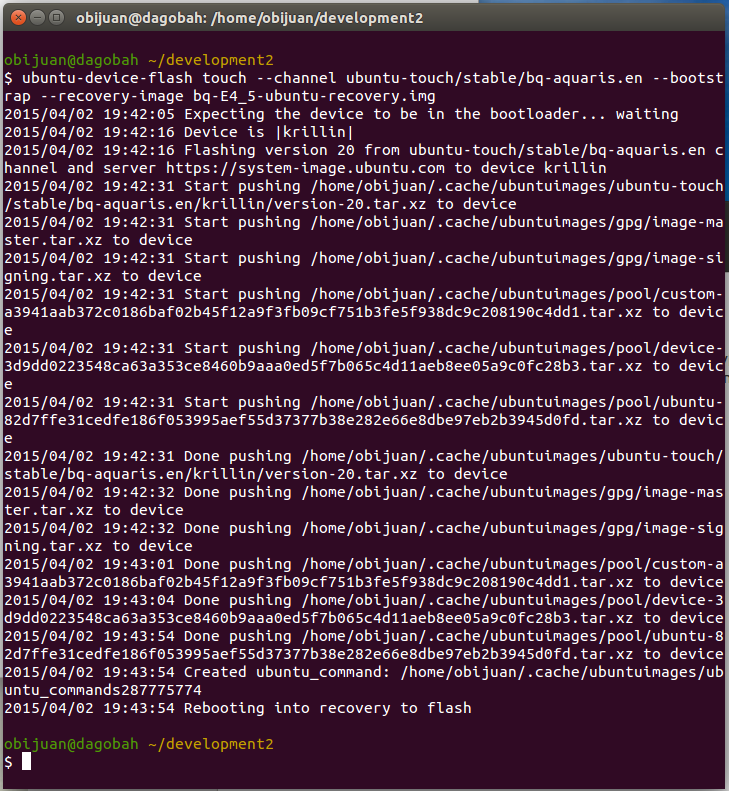Click 'Start pushing' line for pool/ubuntu-
Image resolution: width=729 pixels, height=791 pixels.
(364, 402)
